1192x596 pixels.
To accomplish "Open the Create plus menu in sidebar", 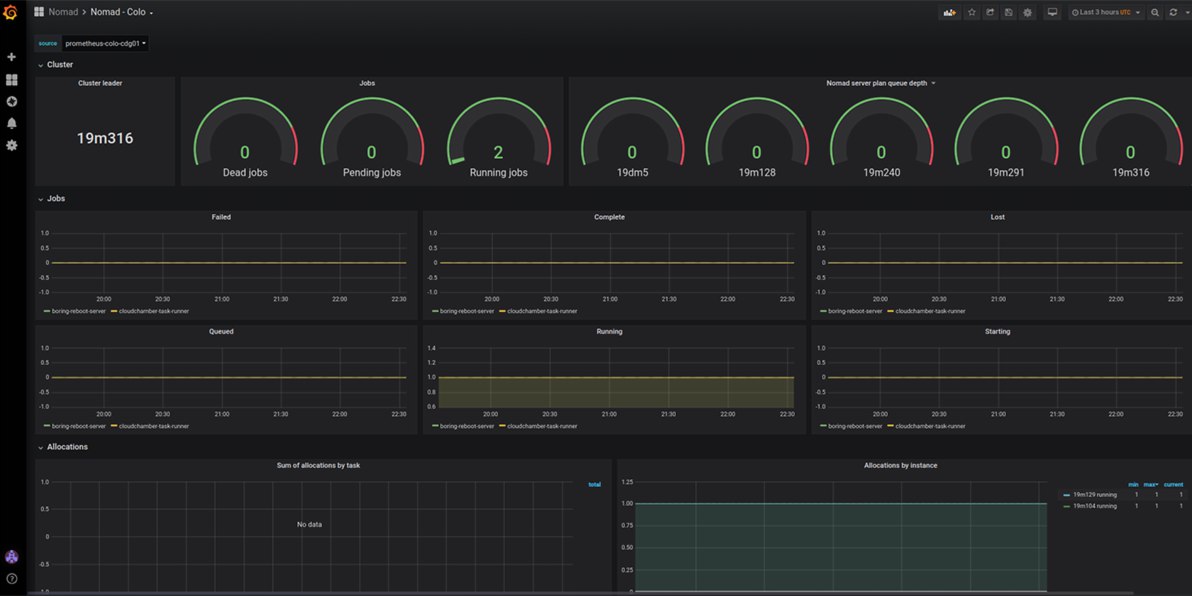I will (x=11, y=57).
